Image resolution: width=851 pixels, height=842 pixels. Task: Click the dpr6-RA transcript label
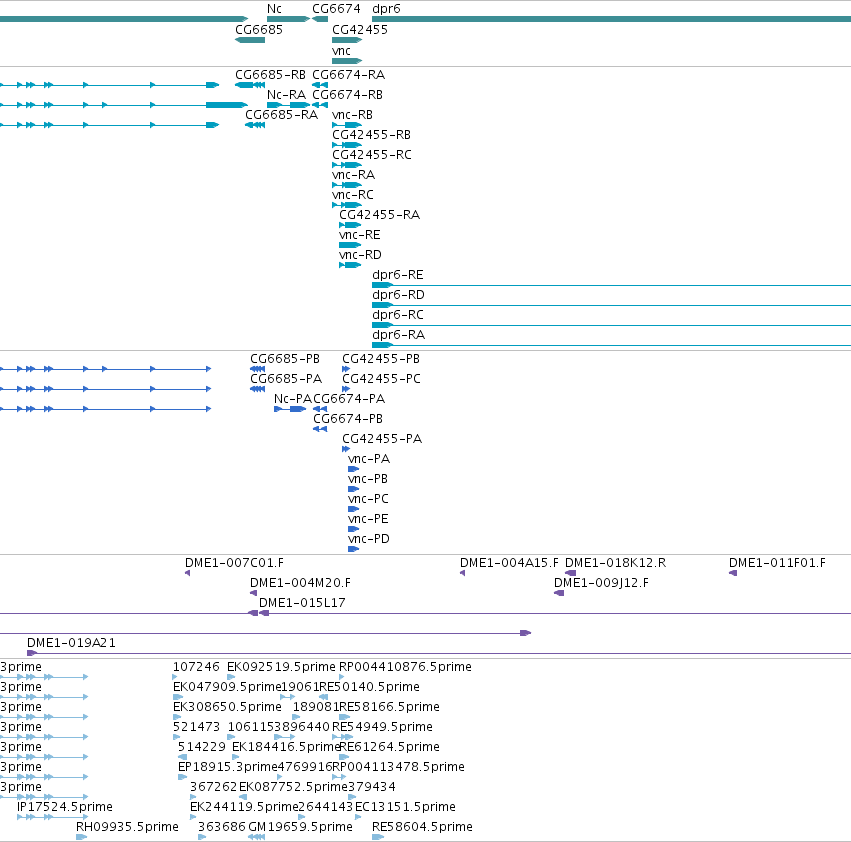(398, 334)
